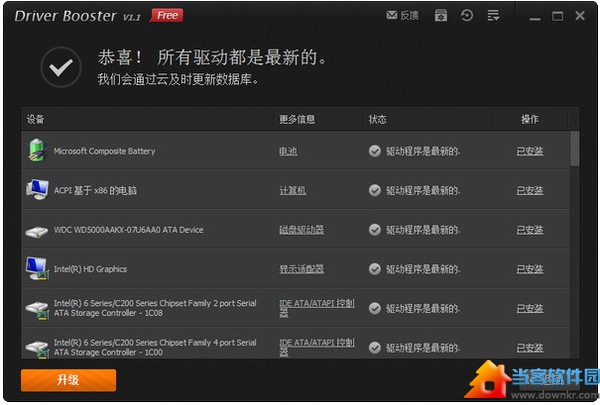Image resolution: width=600 pixels, height=405 pixels.
Task: Close the Driver Booster window
Action: [x=580, y=16]
